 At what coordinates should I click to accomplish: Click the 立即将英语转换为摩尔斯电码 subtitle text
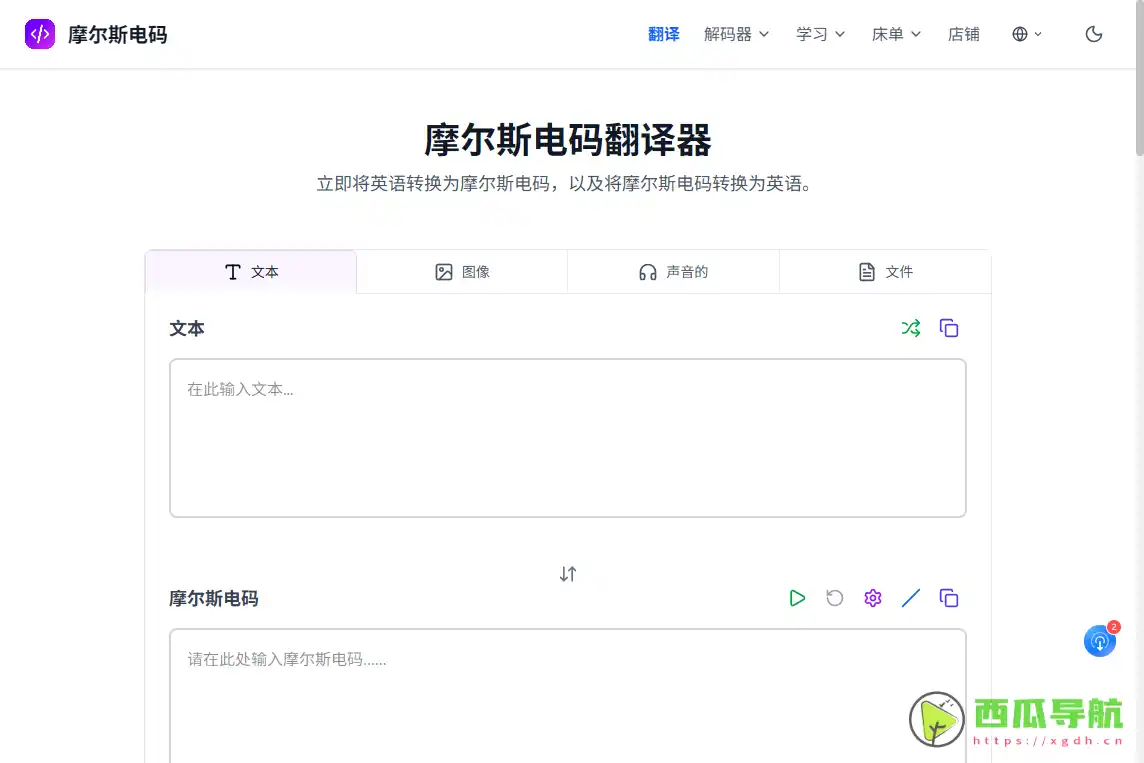[x=564, y=184]
